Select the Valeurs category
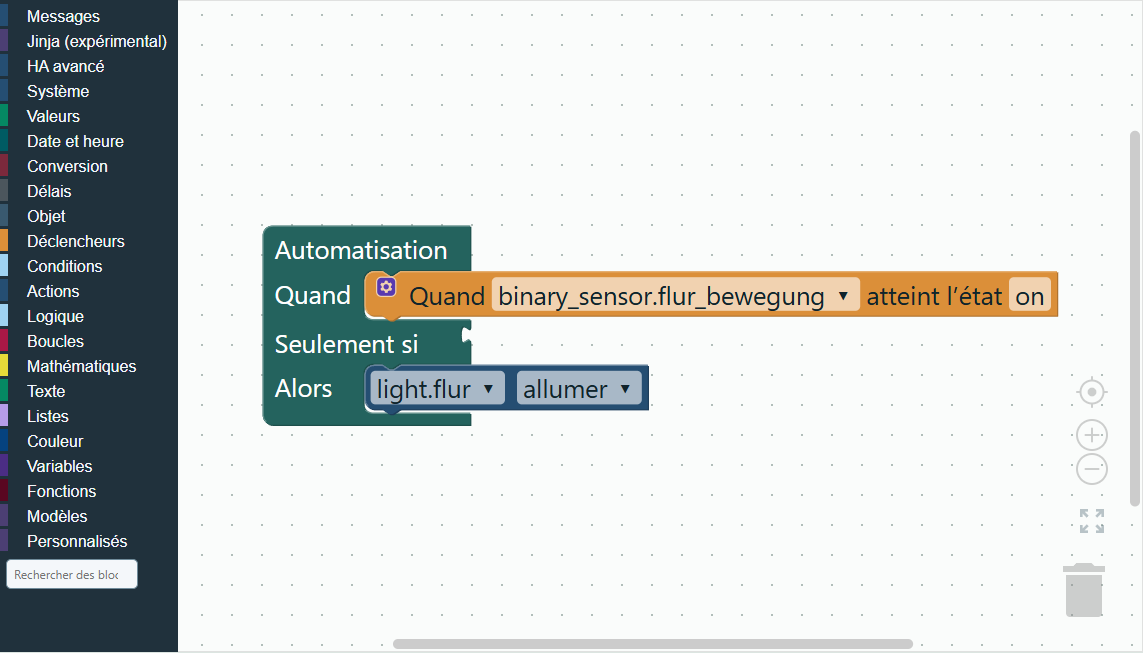This screenshot has width=1143, height=653. click(89, 116)
